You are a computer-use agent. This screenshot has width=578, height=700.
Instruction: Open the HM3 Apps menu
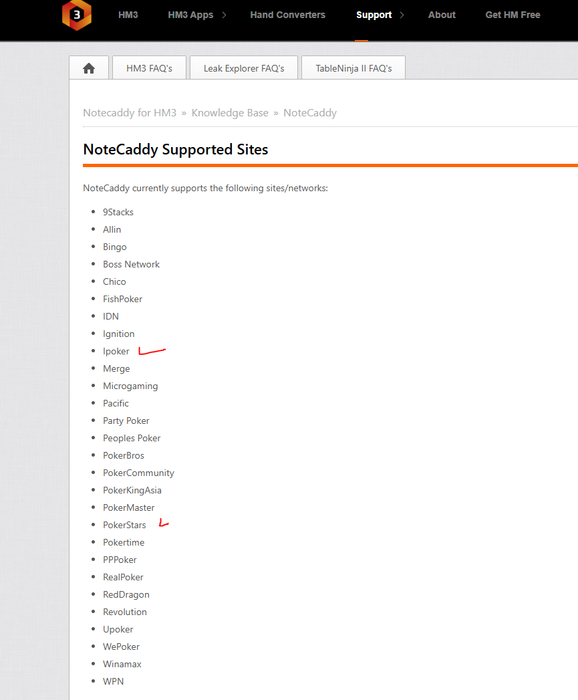pyautogui.click(x=191, y=15)
